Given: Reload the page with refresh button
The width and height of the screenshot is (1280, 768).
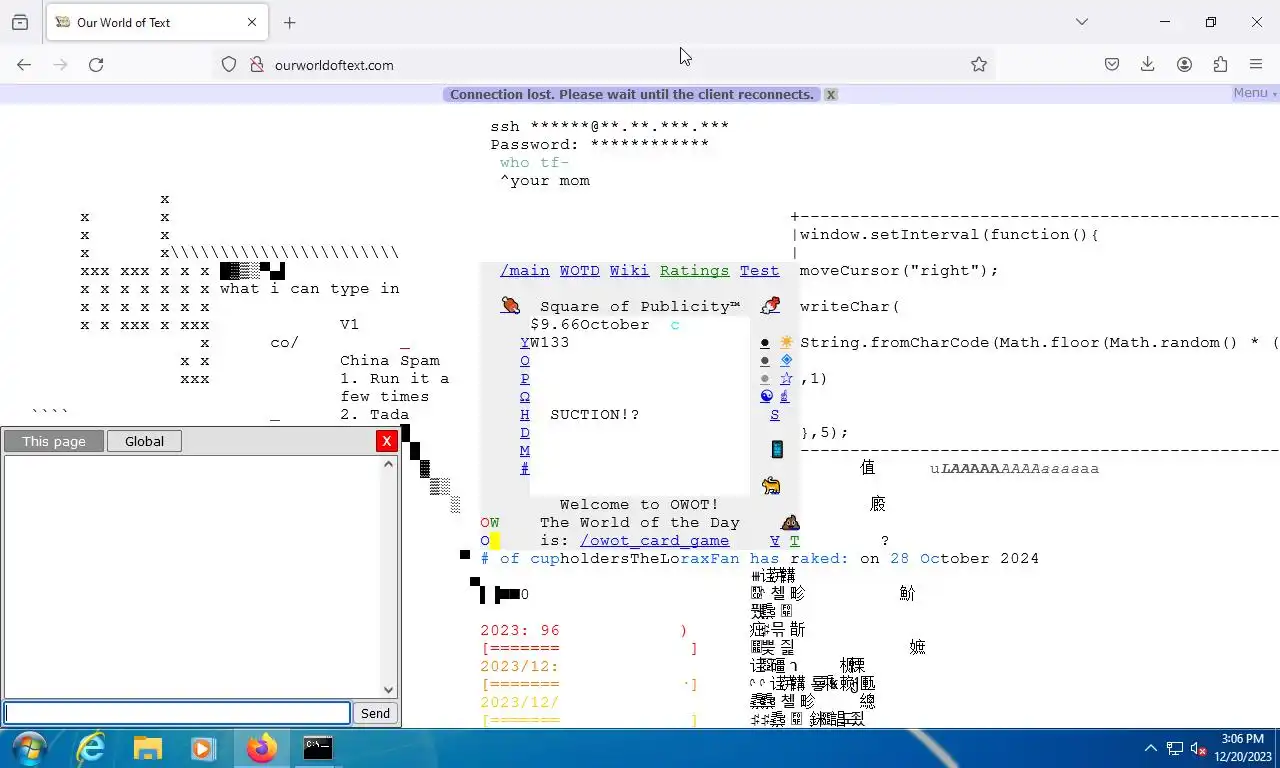Looking at the screenshot, I should pos(96,64).
